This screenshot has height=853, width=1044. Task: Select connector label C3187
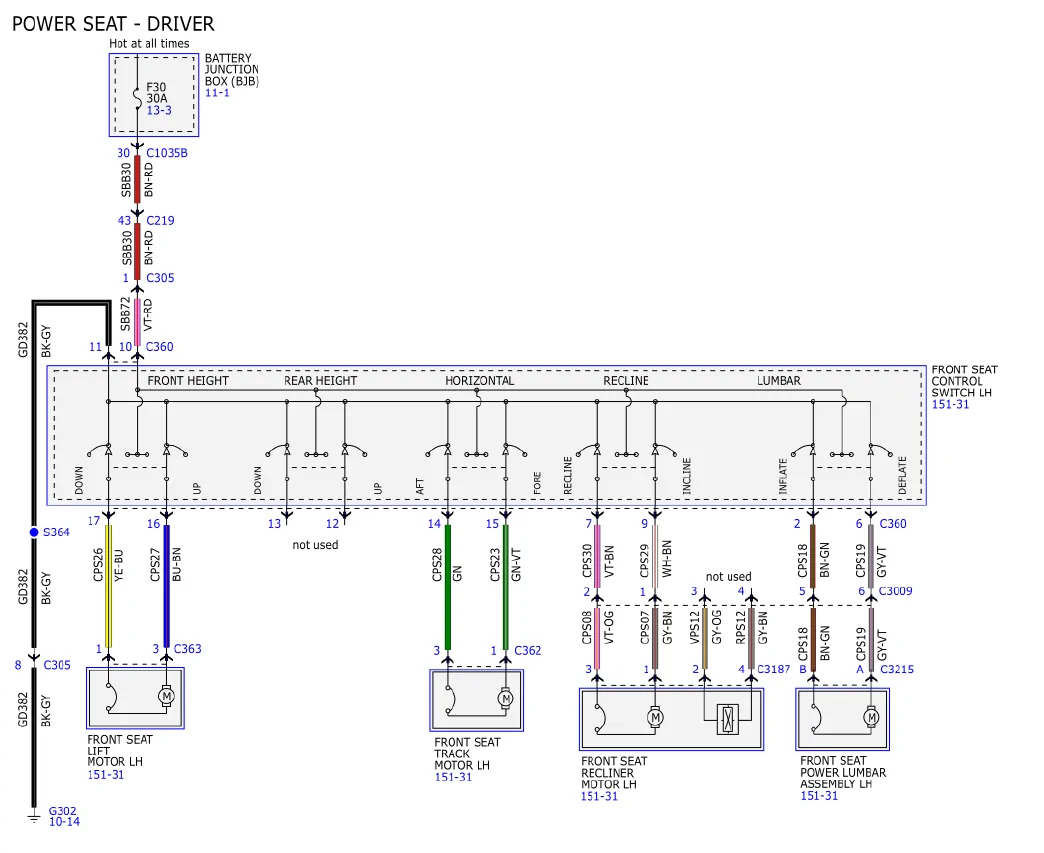[x=773, y=669]
